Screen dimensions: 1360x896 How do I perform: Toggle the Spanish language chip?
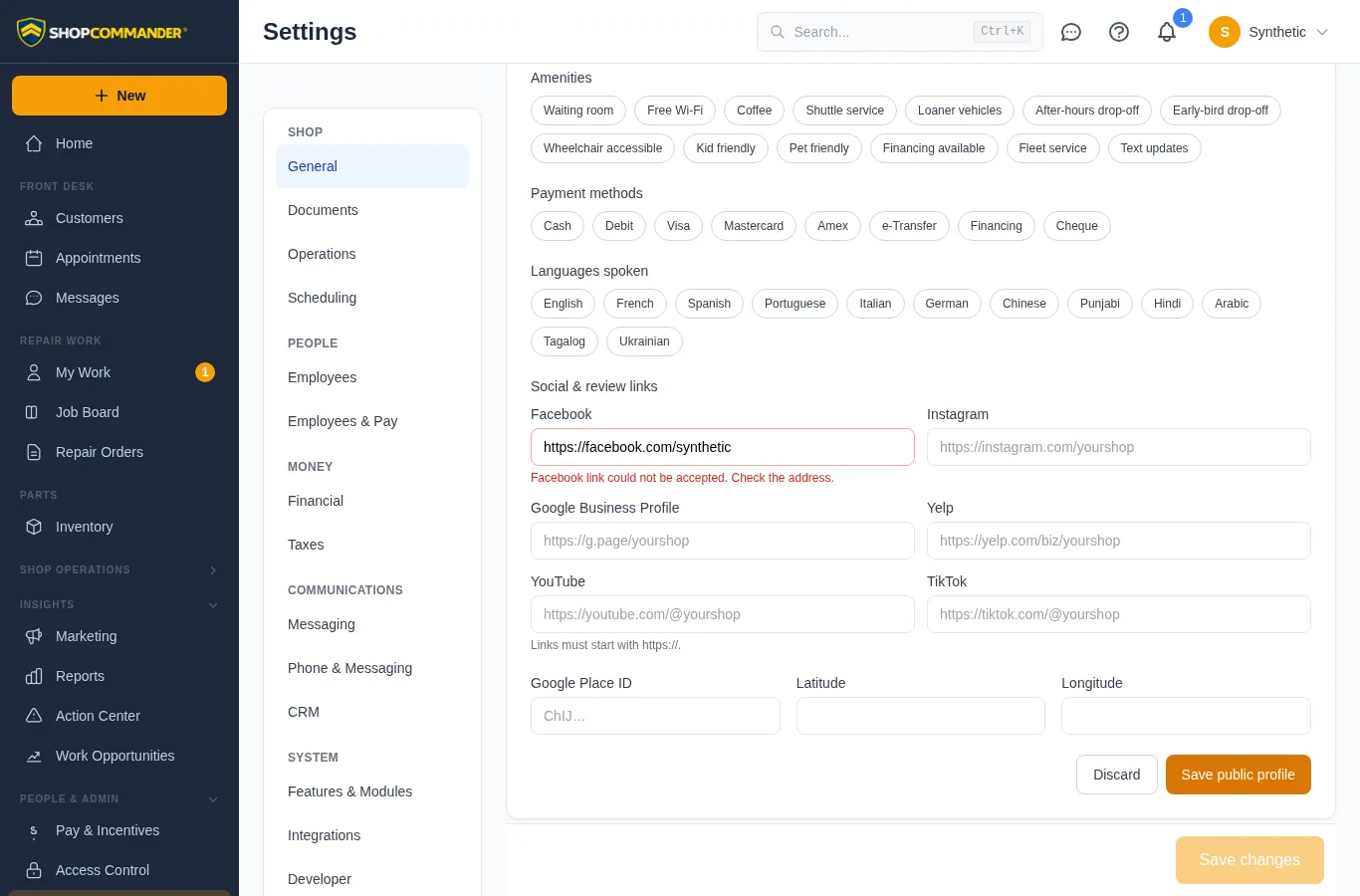(x=709, y=304)
